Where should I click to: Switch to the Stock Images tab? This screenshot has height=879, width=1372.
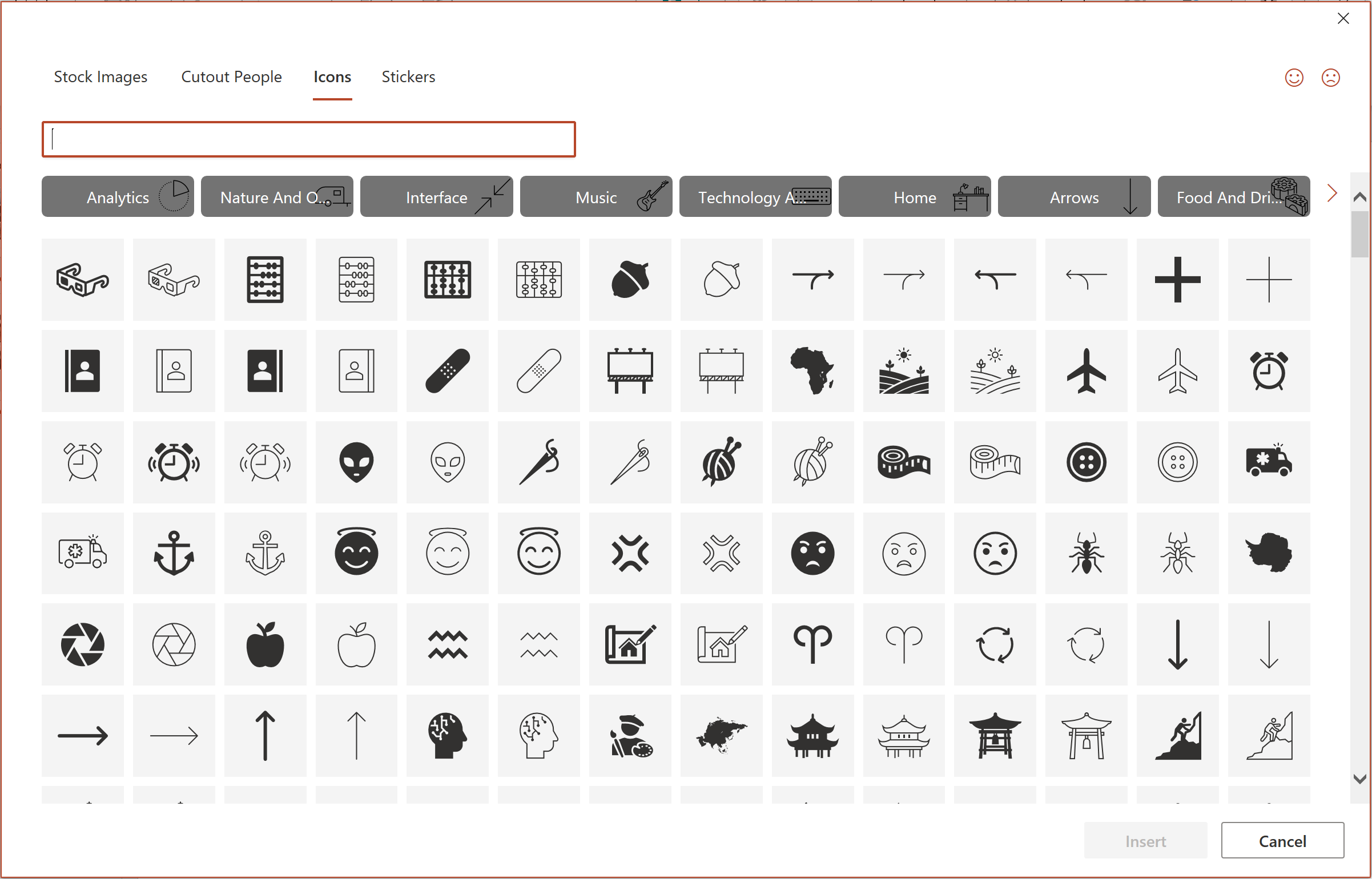point(100,77)
